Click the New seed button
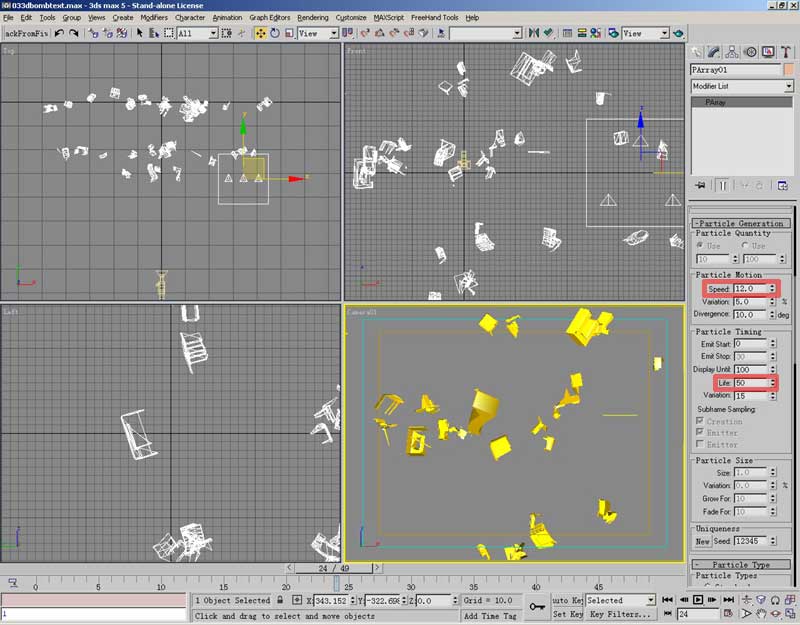 pos(702,541)
